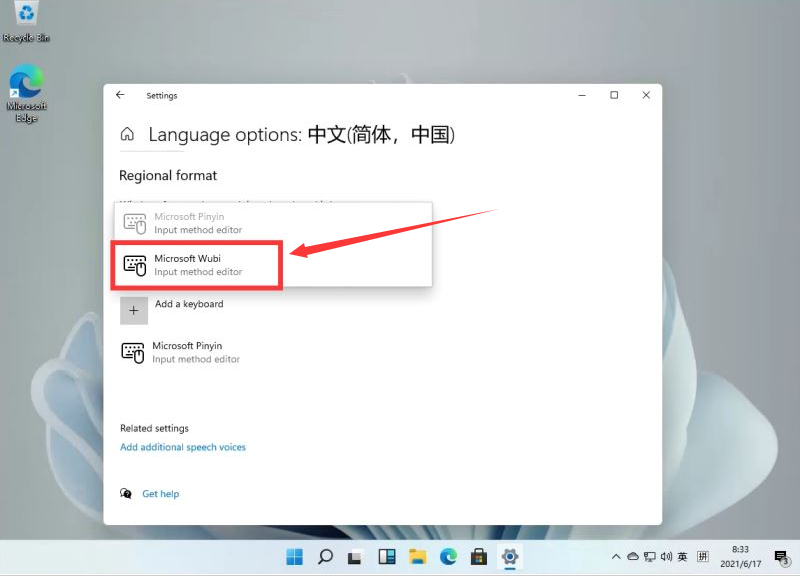The height and width of the screenshot is (576, 800).
Task: Switch IME by clicking the 英 language indicator
Action: pyautogui.click(x=683, y=557)
